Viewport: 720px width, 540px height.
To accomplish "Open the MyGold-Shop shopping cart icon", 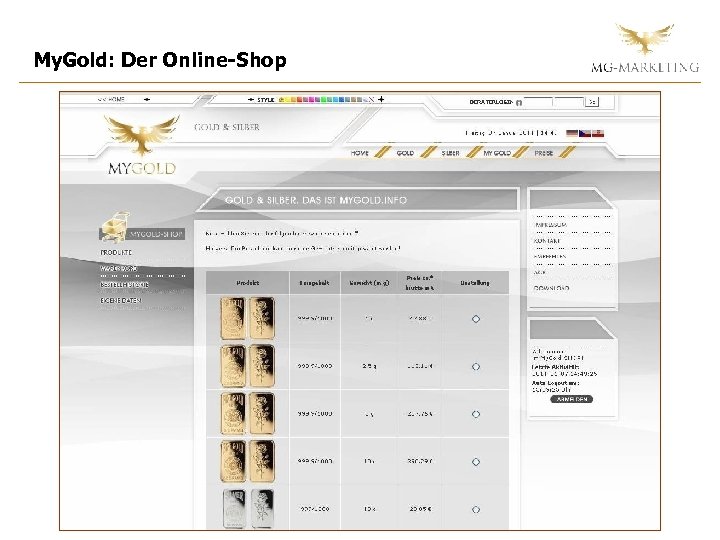I will tap(114, 226).
